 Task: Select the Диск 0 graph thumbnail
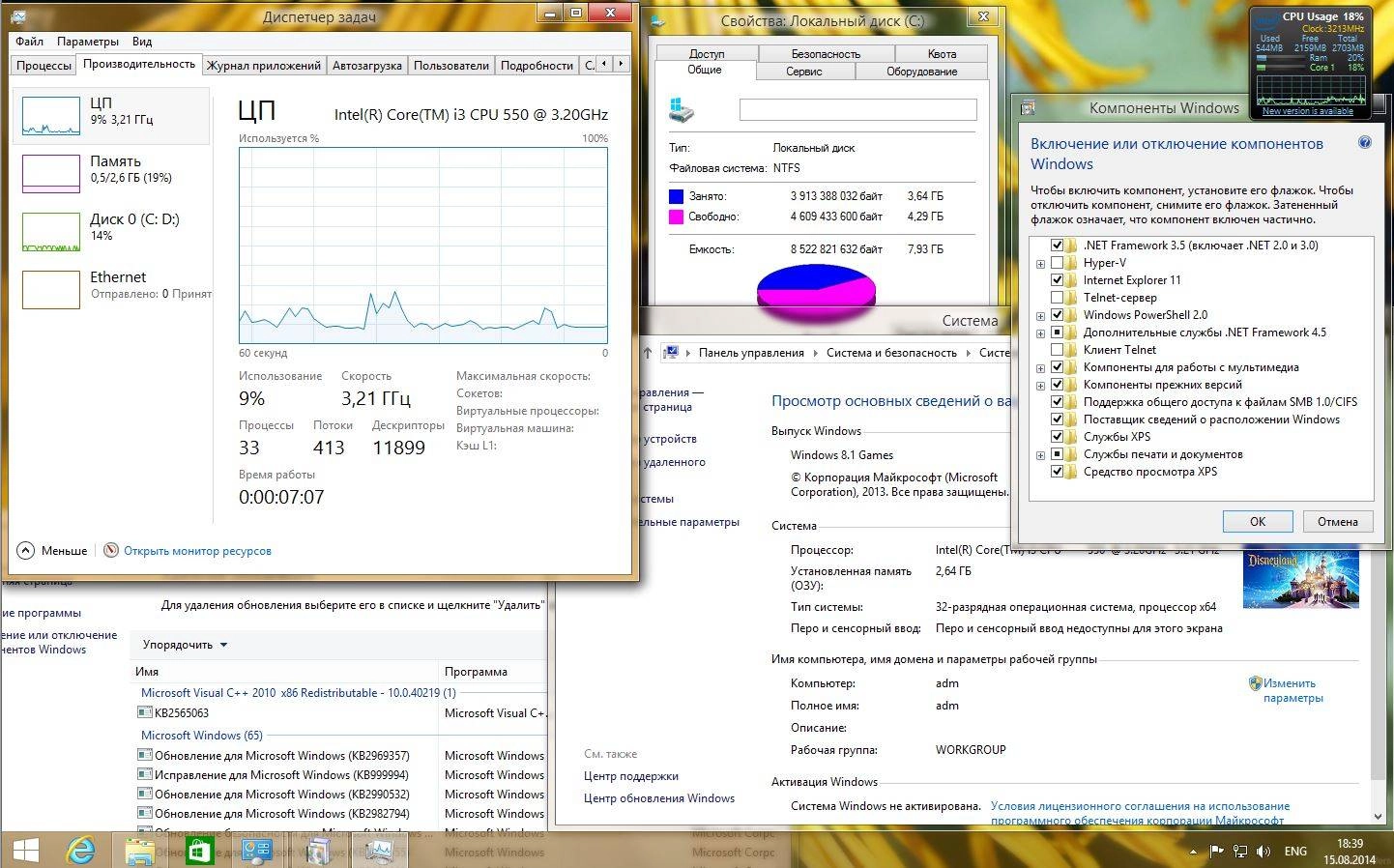(x=51, y=232)
